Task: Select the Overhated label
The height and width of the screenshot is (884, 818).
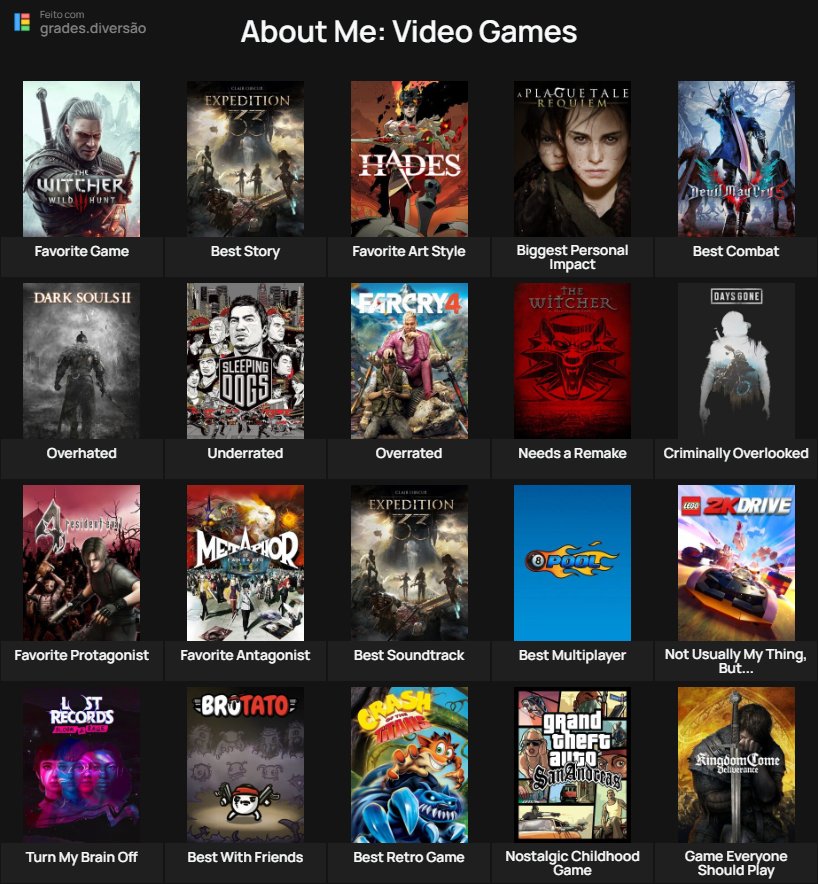Action: pyautogui.click(x=82, y=453)
